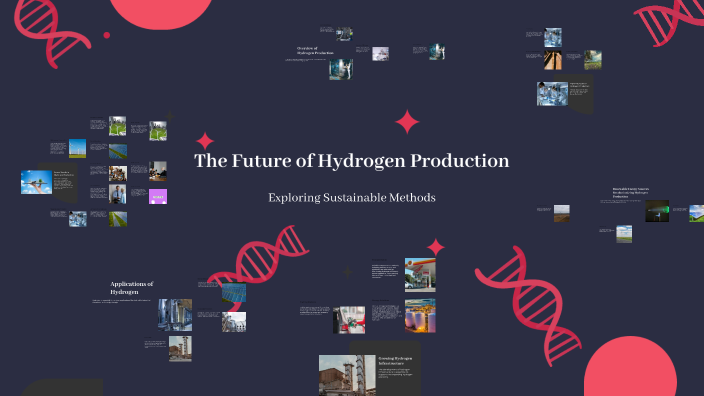Open the two businessmen standing photo
The image size is (704, 396).
[x=118, y=194]
